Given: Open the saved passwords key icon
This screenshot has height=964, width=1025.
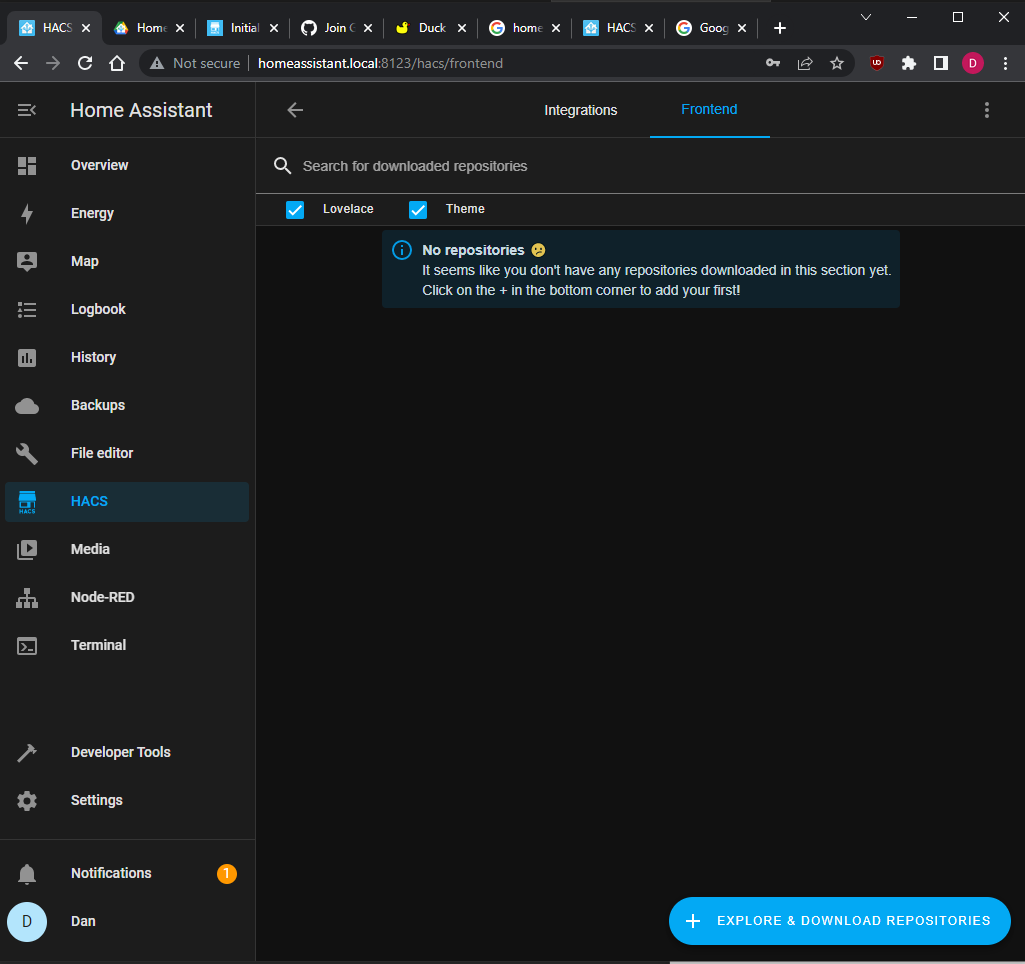Looking at the screenshot, I should tap(773, 63).
